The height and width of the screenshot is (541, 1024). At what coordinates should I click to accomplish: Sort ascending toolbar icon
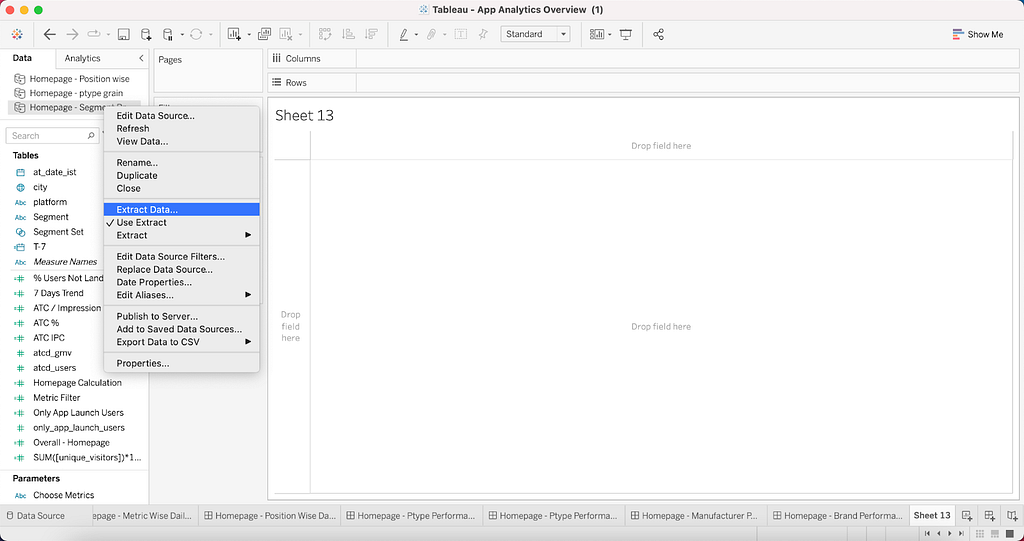349,34
